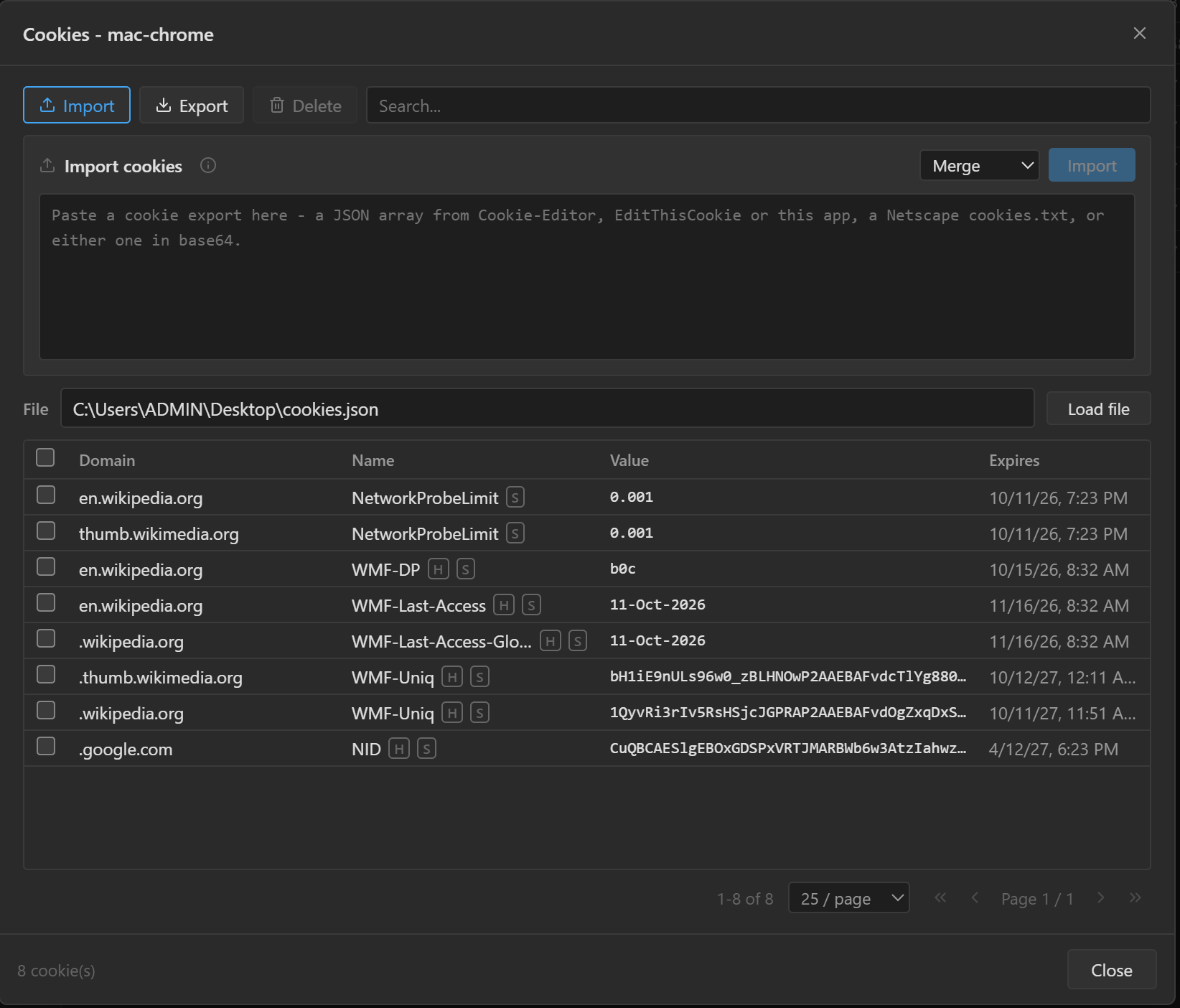Click into the paste cookie export text area
This screenshot has height=1008, width=1180.
(587, 276)
